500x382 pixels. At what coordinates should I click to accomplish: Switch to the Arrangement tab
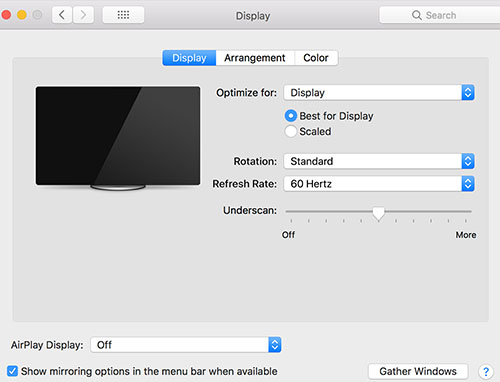(x=255, y=58)
